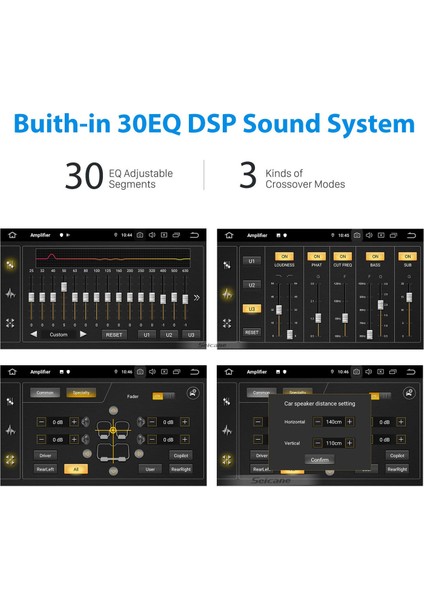Screen dimensions: 424x600
Task: Increase Horizontal distance with plus button
Action: click(349, 422)
